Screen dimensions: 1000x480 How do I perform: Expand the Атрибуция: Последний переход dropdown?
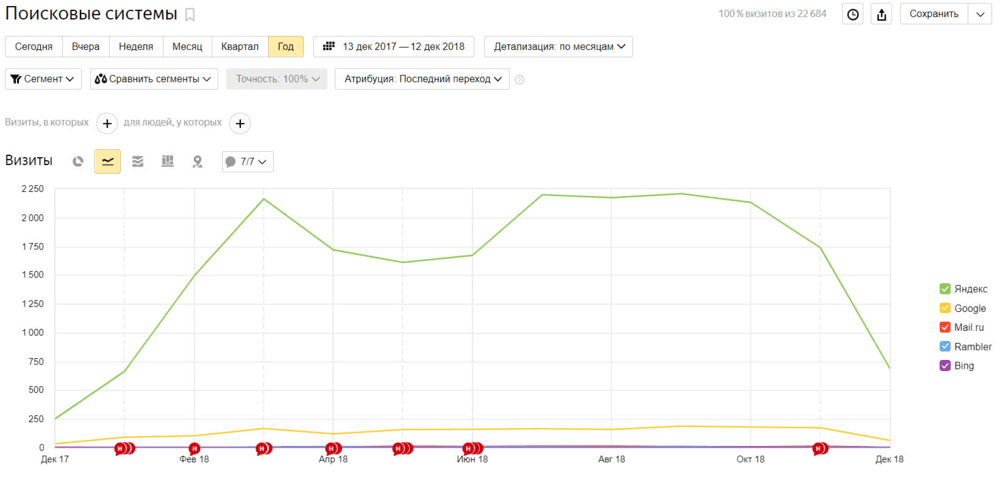pyautogui.click(x=422, y=79)
